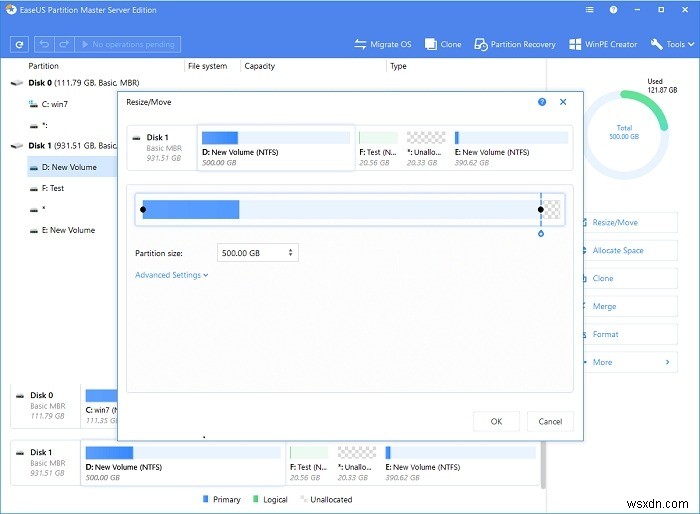Image resolution: width=700 pixels, height=514 pixels.
Task: Select the * partition under Disk 0
Action: [39, 125]
